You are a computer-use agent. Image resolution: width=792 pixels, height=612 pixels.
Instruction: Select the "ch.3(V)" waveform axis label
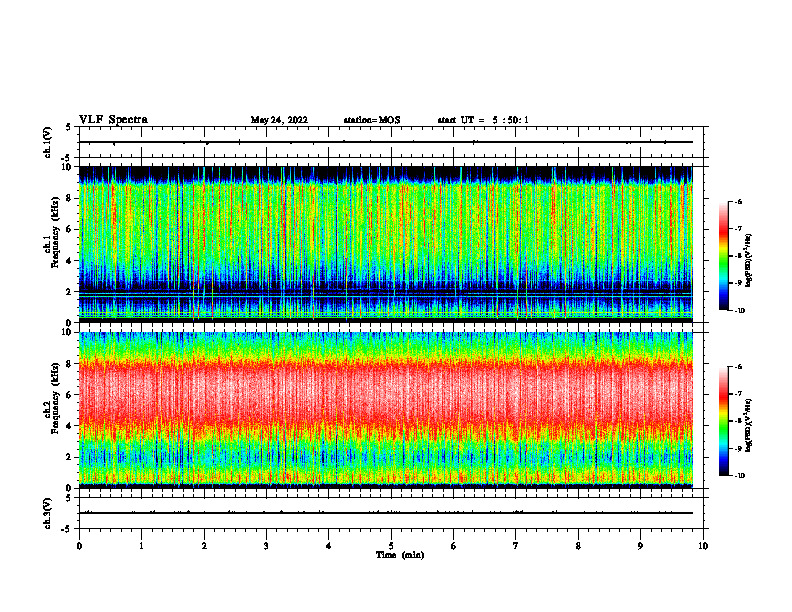48,513
